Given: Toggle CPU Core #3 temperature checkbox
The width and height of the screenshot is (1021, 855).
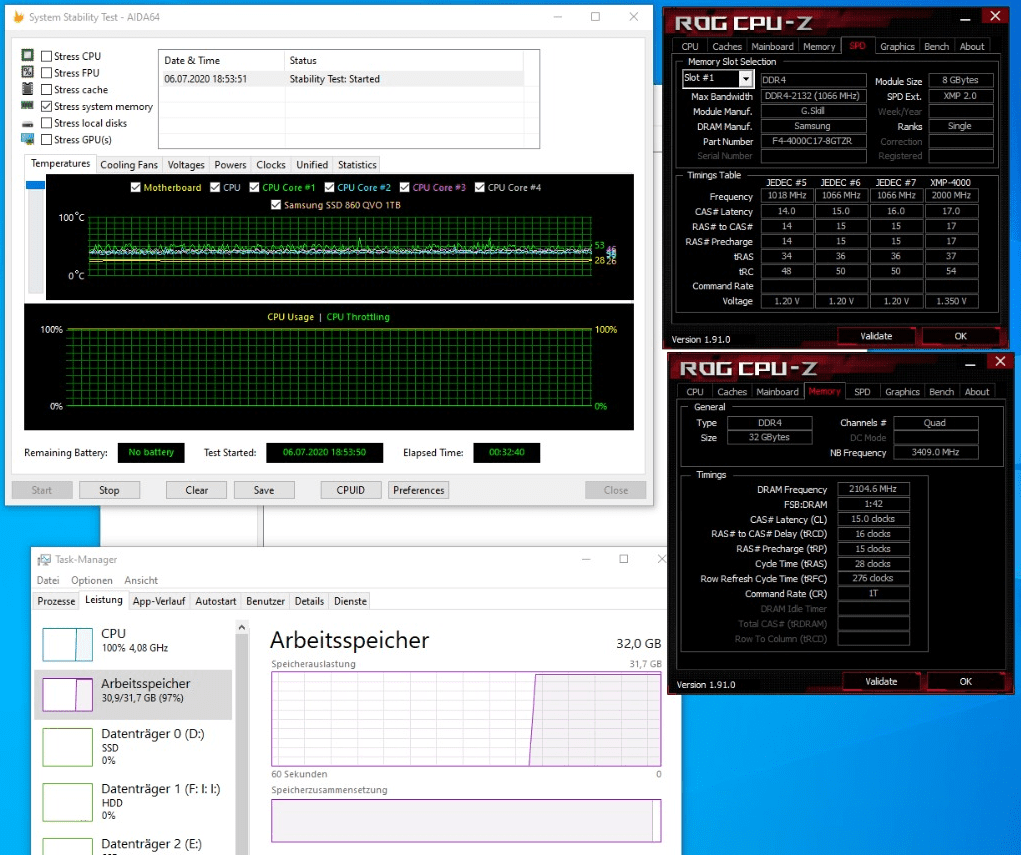Looking at the screenshot, I should point(404,188).
